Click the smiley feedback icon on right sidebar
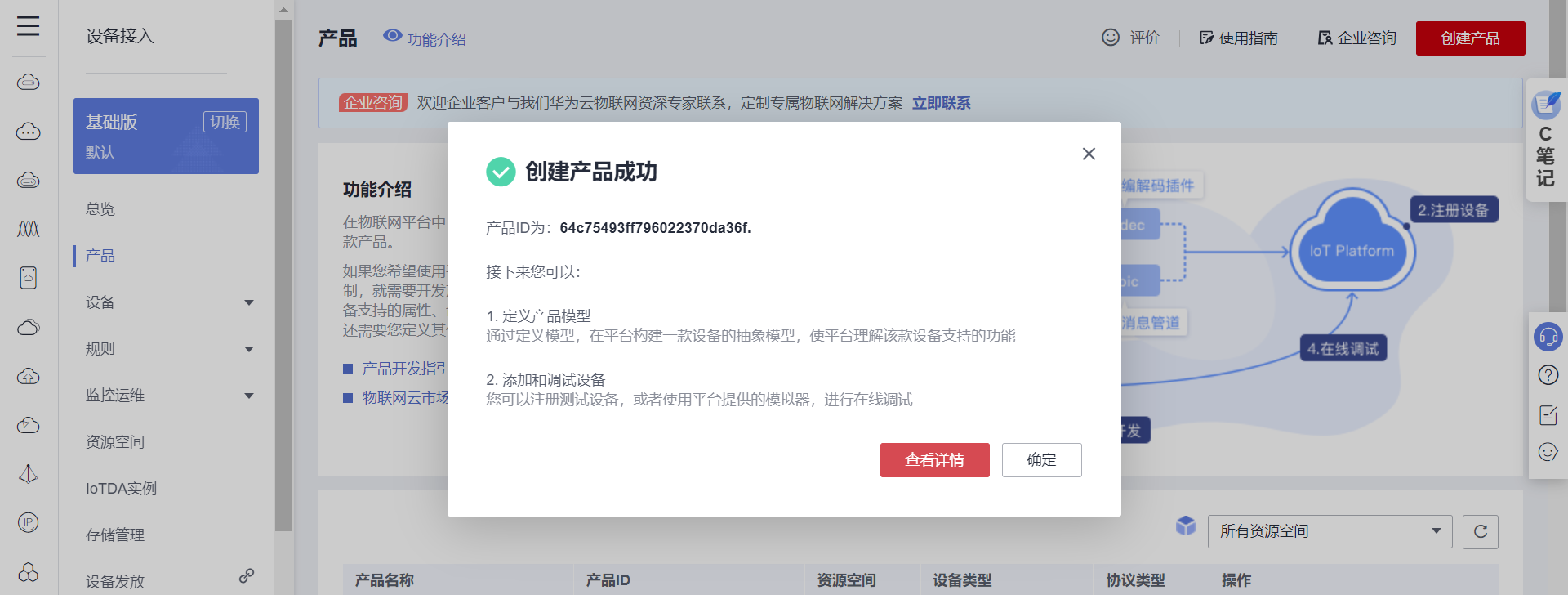The width and height of the screenshot is (1568, 595). [x=1548, y=452]
